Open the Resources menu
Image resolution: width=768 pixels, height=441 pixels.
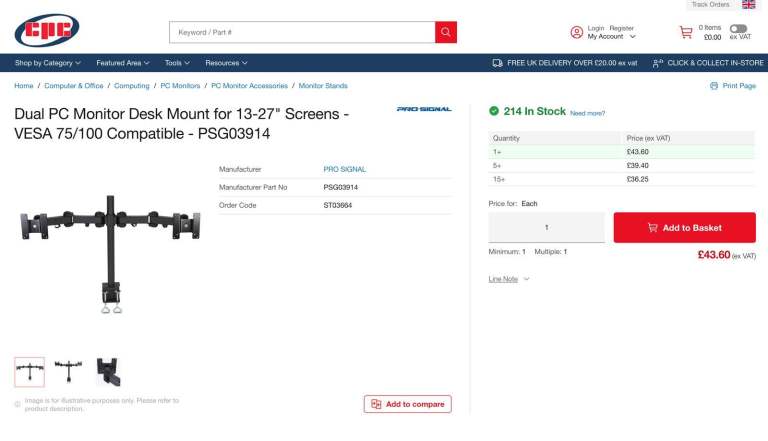click(226, 63)
